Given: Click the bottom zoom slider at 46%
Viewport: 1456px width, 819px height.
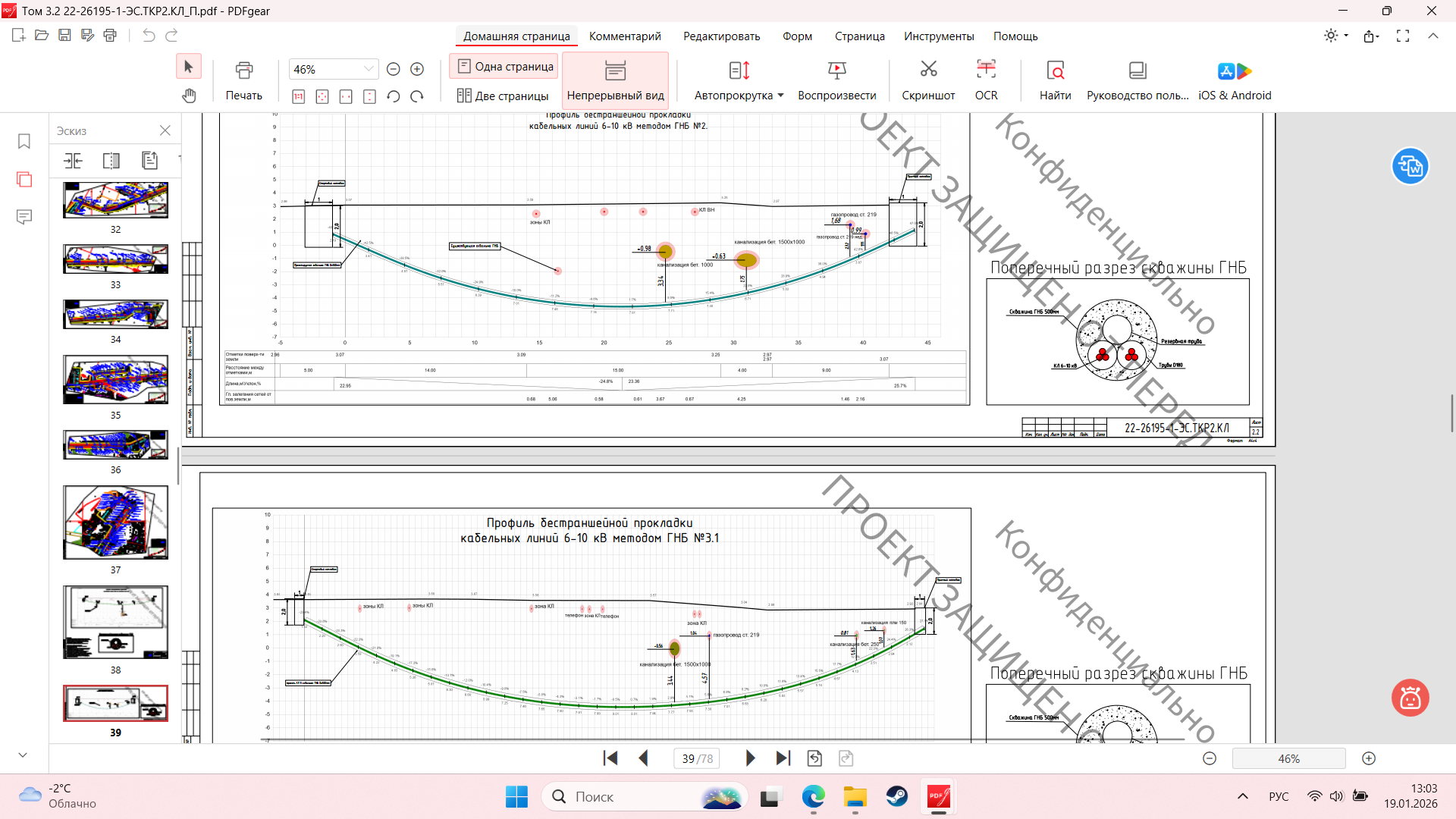Looking at the screenshot, I should 1288,758.
